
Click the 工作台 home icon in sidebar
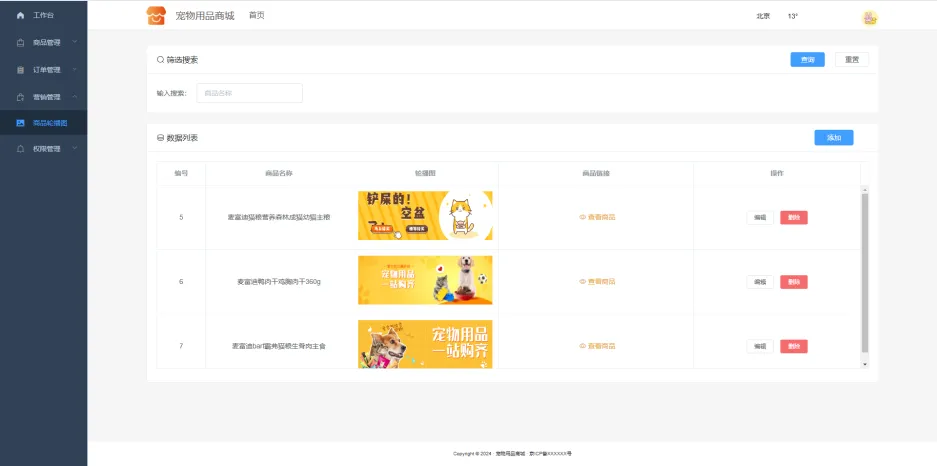pyautogui.click(x=20, y=16)
